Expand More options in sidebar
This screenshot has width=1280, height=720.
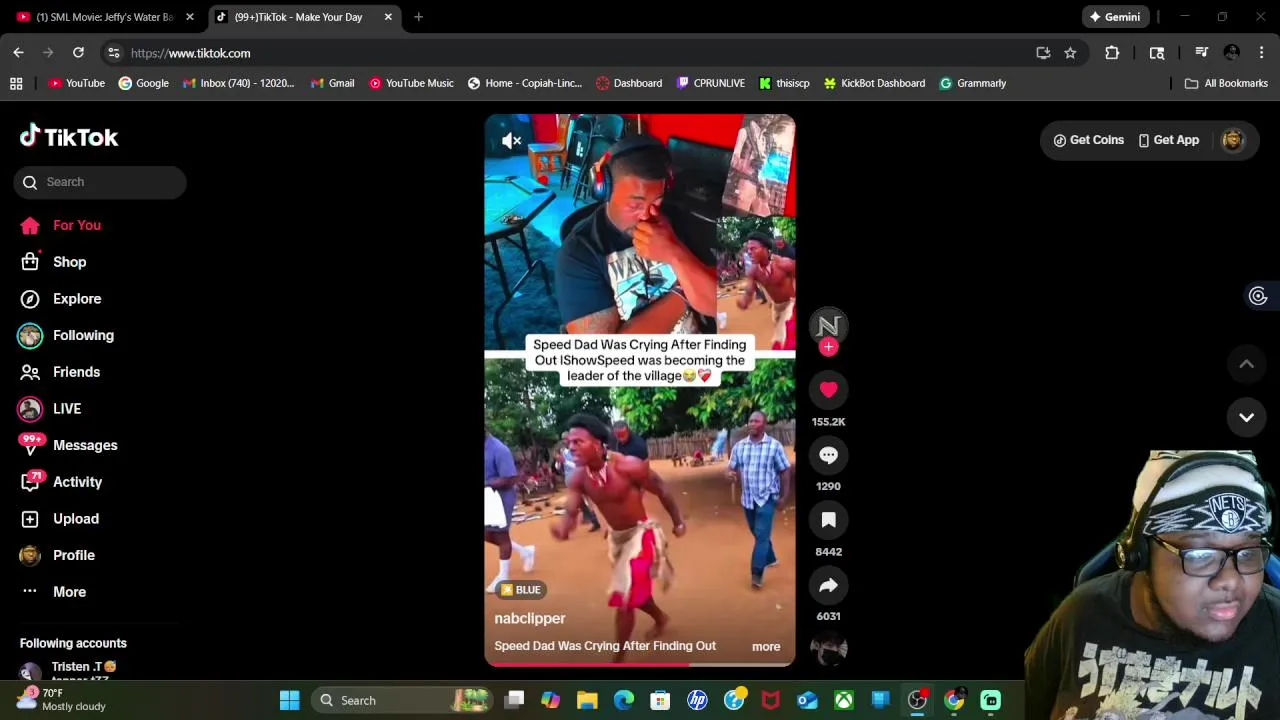(54, 592)
